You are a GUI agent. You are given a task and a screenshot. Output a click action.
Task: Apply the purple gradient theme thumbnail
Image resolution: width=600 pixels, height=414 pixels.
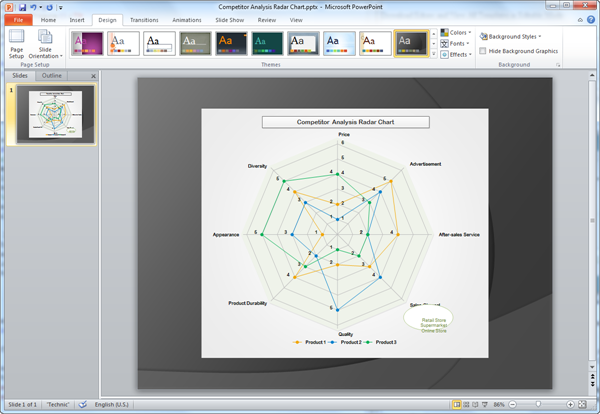[x=87, y=44]
